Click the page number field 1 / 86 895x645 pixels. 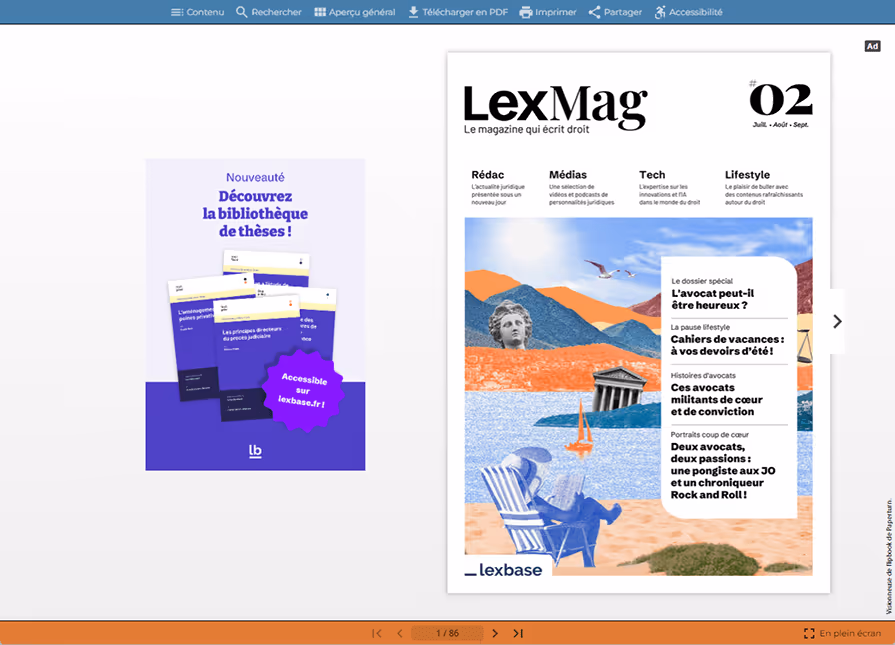point(447,633)
